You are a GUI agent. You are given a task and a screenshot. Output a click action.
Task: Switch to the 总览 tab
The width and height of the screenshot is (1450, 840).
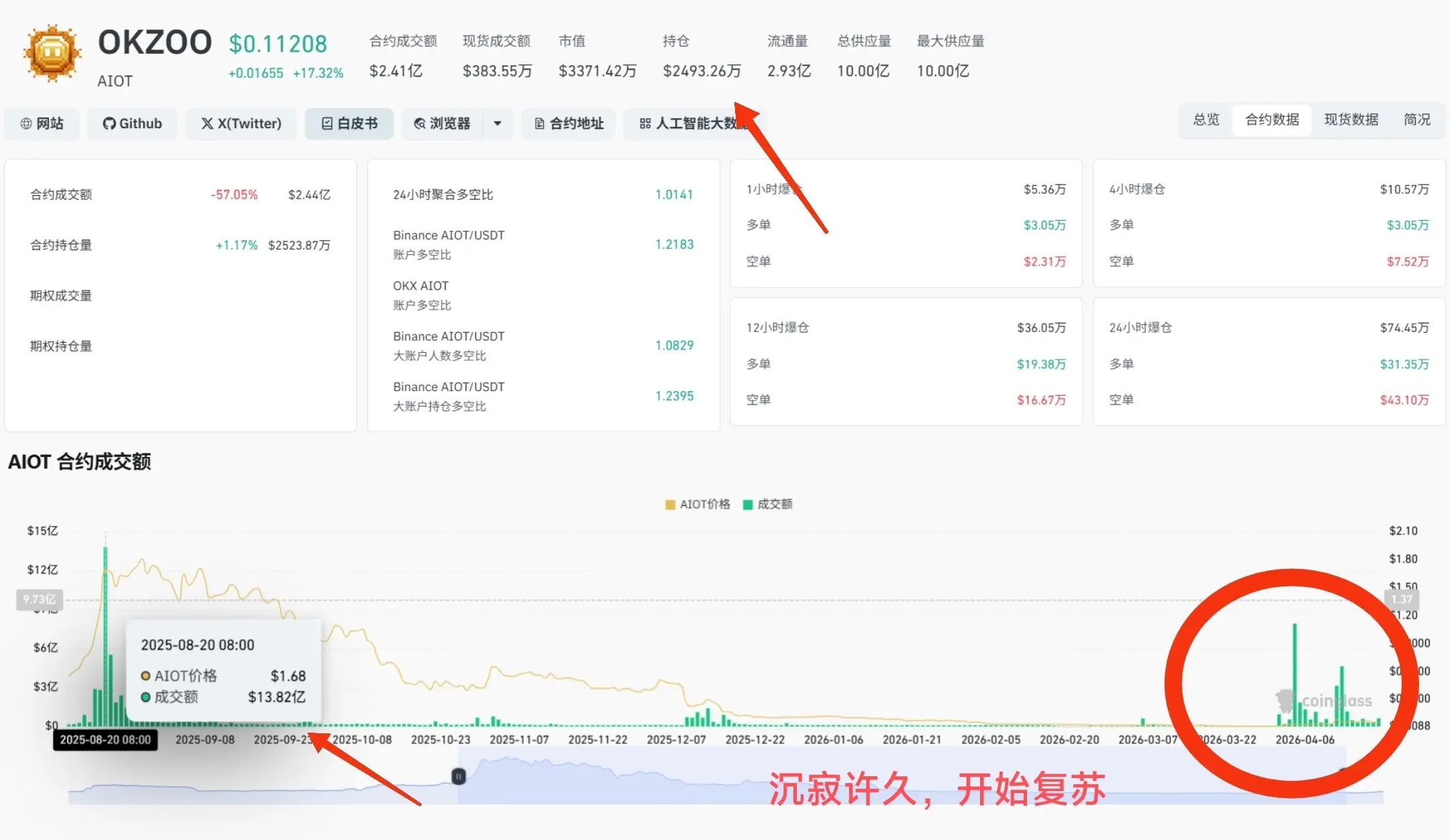pos(1206,119)
